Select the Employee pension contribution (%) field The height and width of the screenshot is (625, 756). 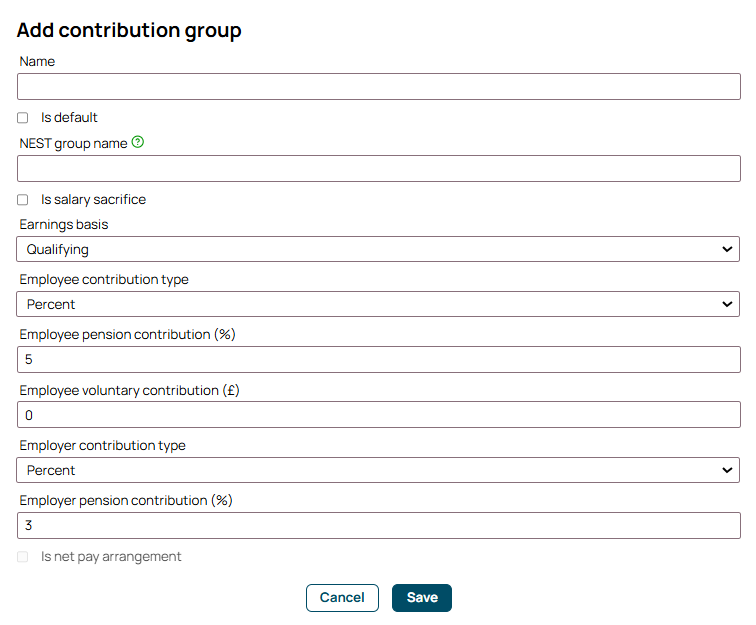[x=379, y=360]
